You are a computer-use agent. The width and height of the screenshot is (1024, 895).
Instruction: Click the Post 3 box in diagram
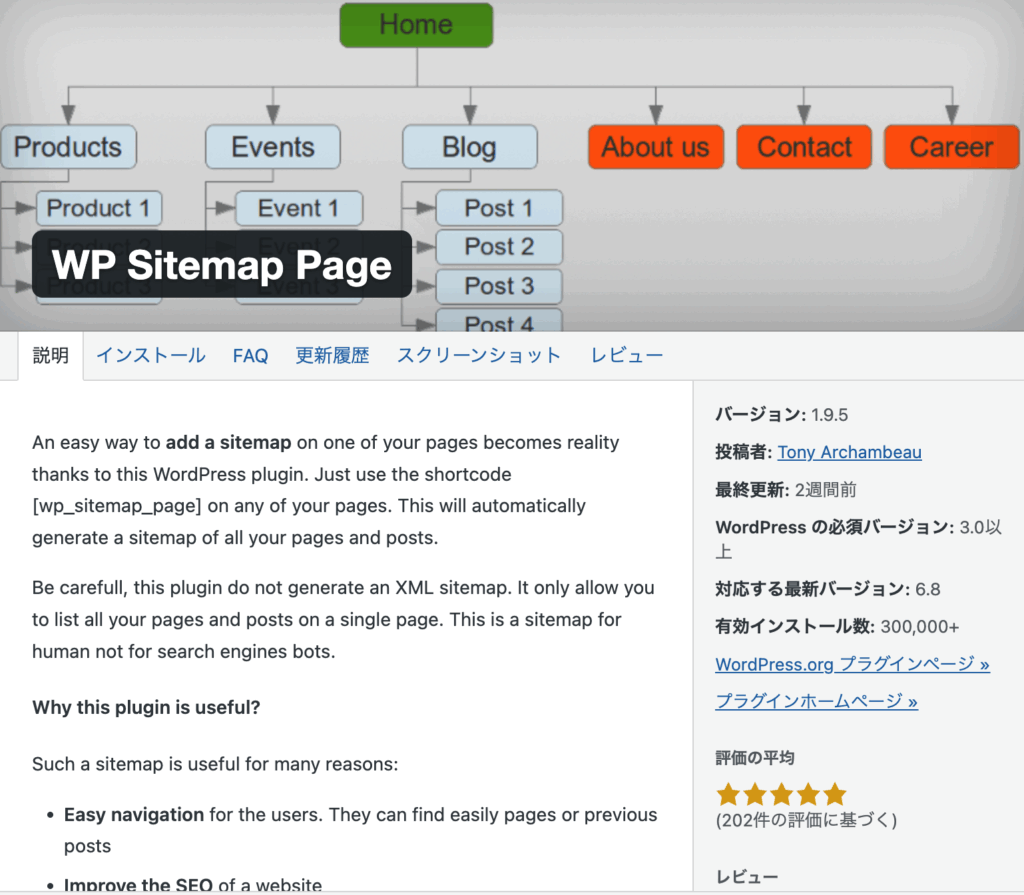click(x=499, y=286)
